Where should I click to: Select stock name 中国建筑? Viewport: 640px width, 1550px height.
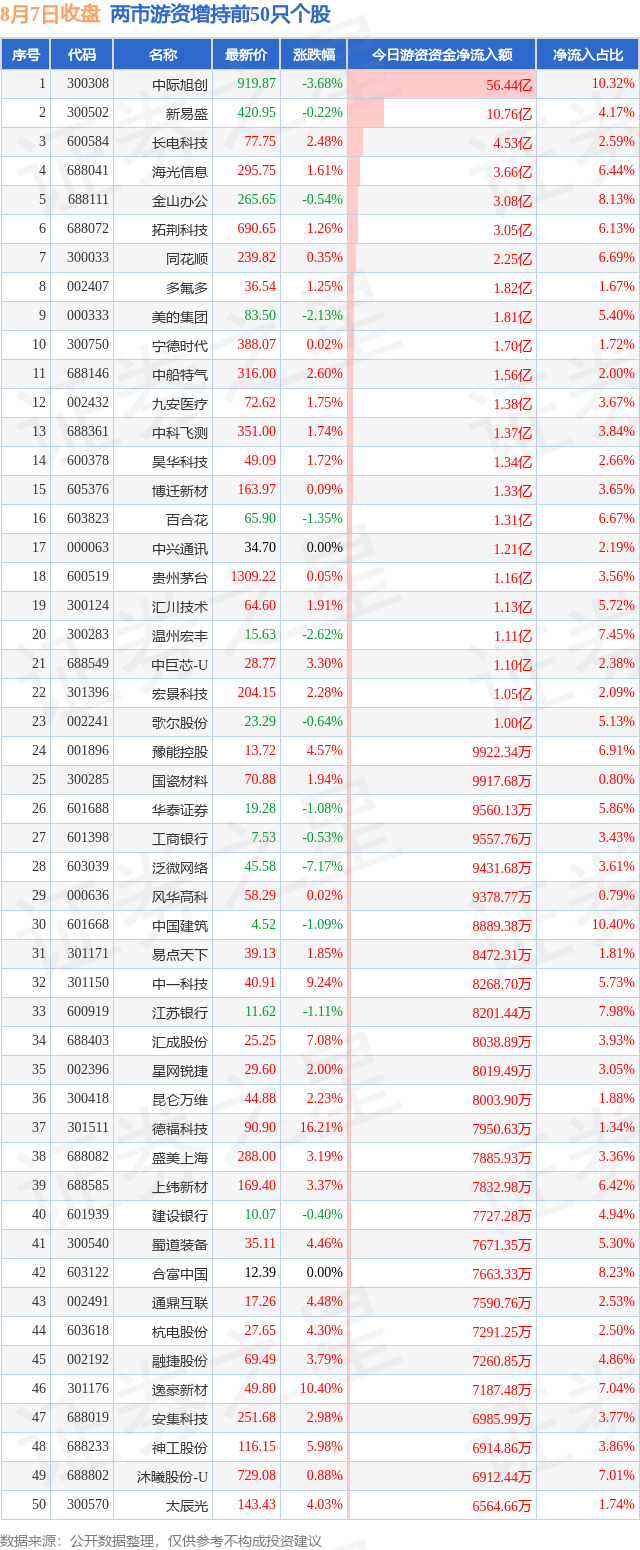180,925
